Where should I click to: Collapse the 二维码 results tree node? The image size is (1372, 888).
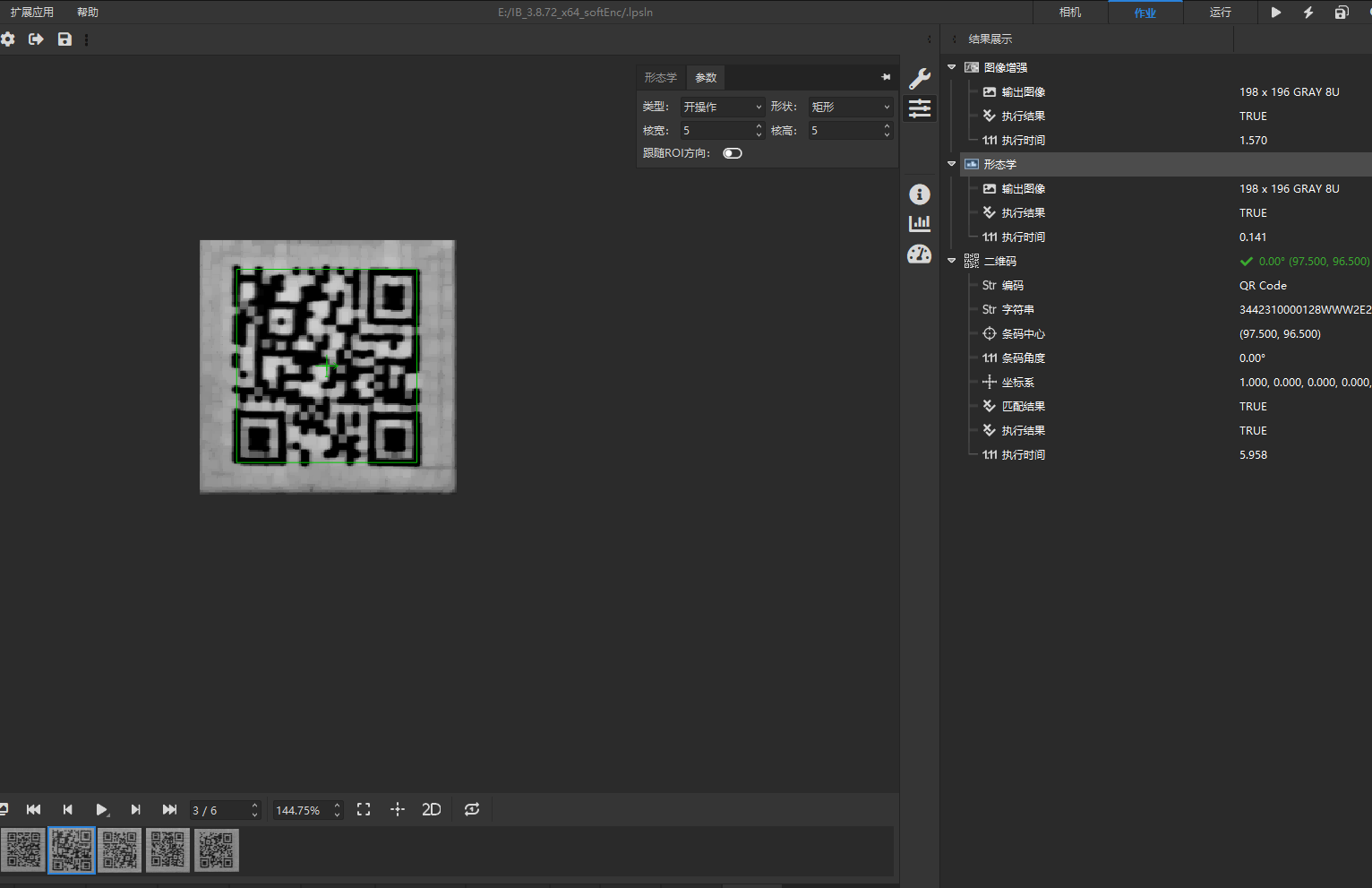[952, 261]
